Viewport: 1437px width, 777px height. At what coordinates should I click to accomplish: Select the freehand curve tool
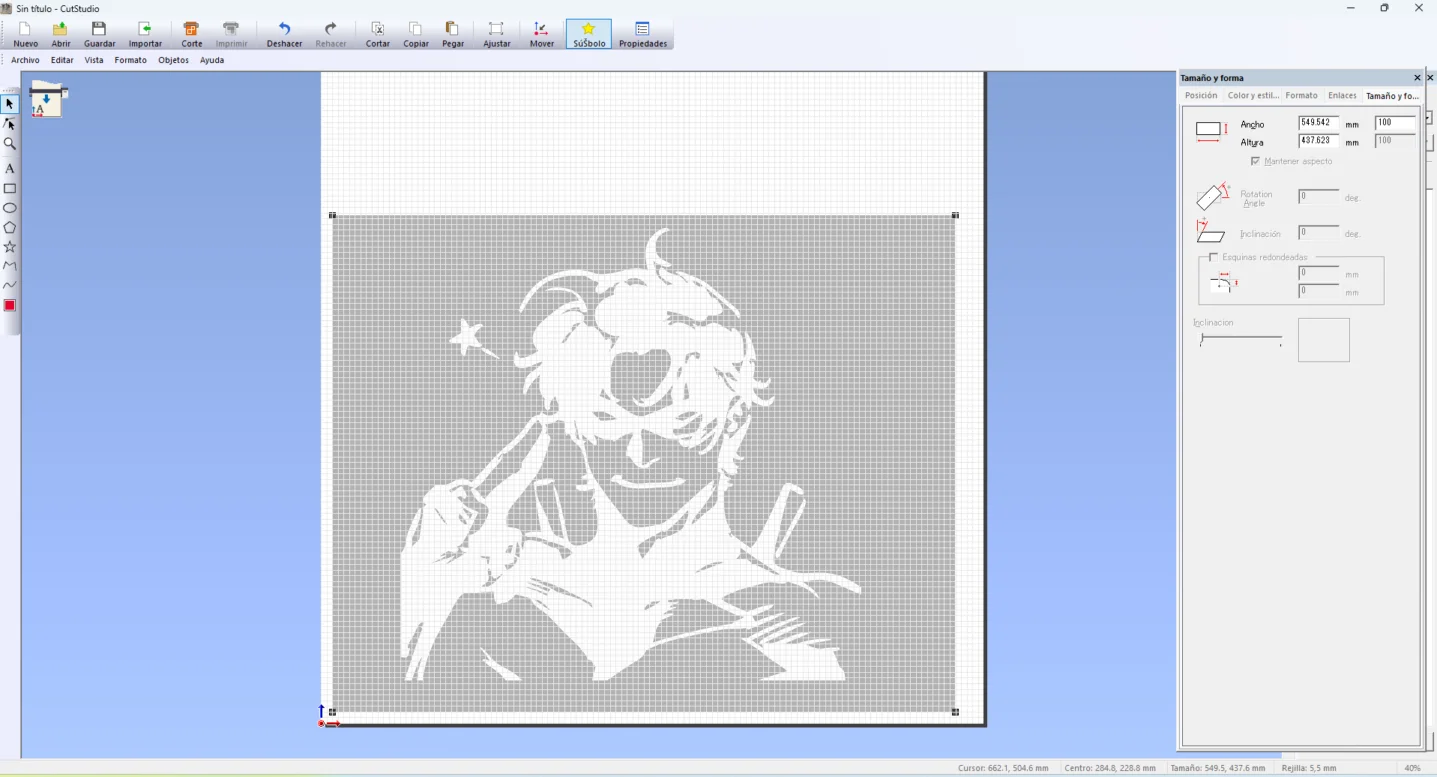click(x=10, y=285)
